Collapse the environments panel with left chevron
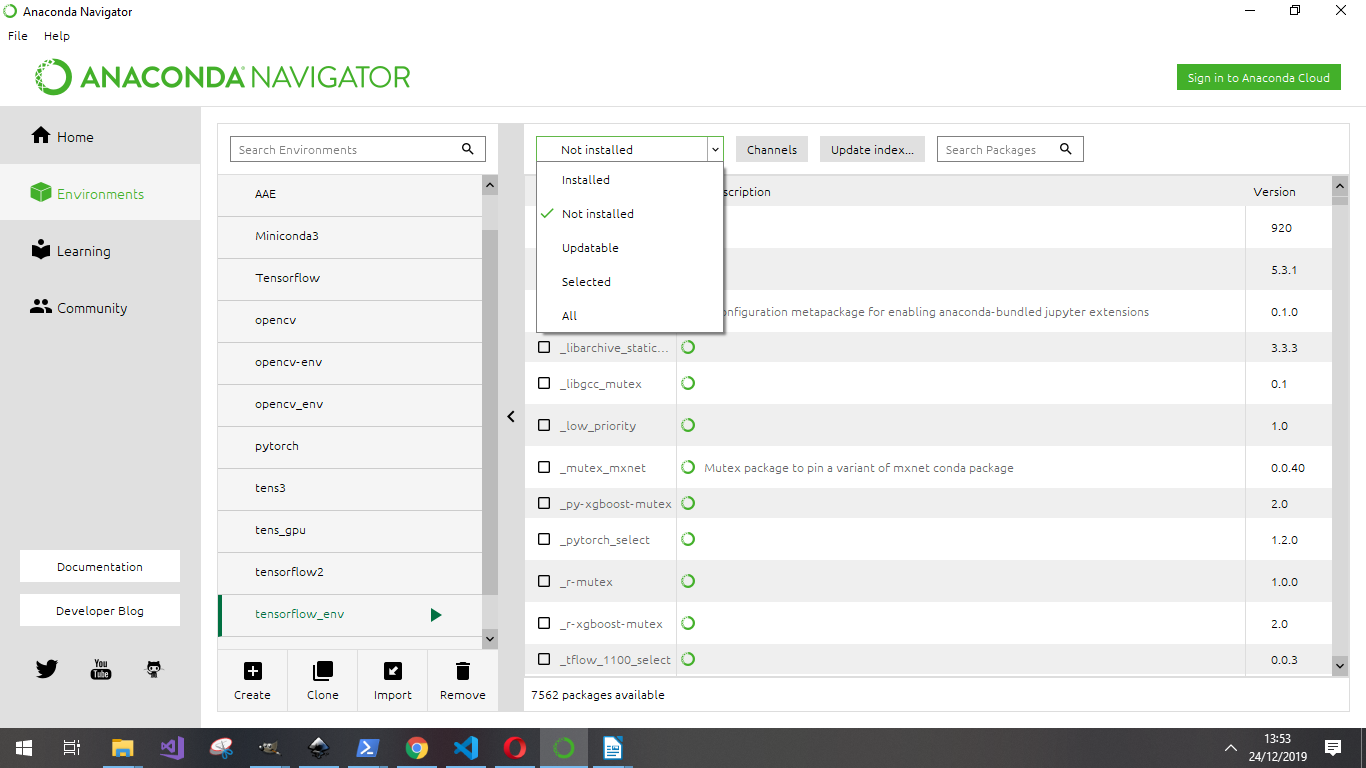 [x=511, y=417]
